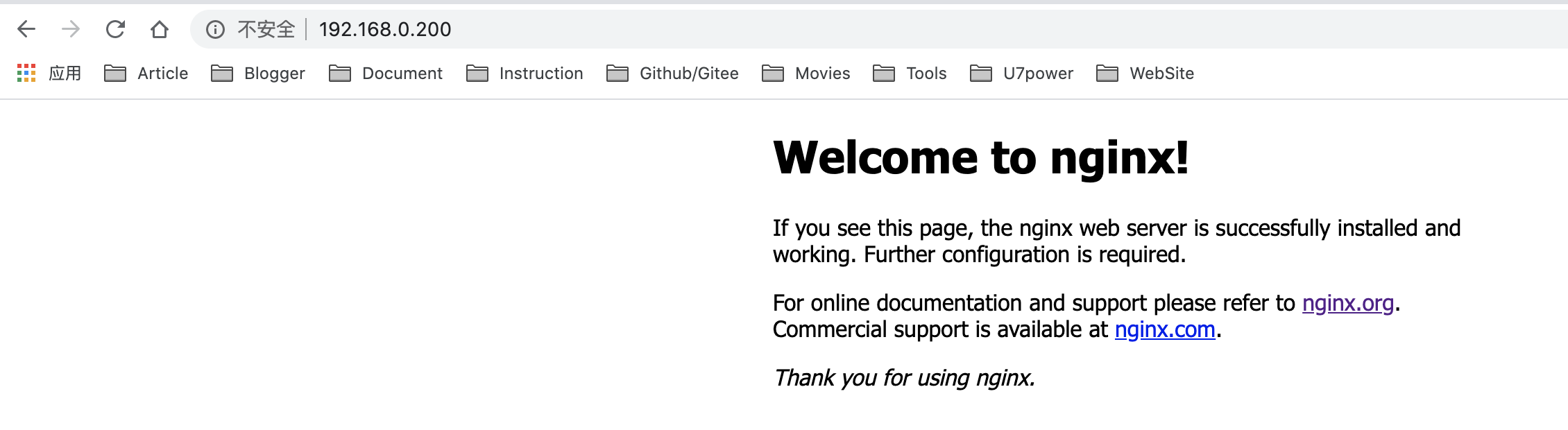This screenshot has height=430, width=1568.
Task: Click the browser back arrow
Action: [26, 29]
